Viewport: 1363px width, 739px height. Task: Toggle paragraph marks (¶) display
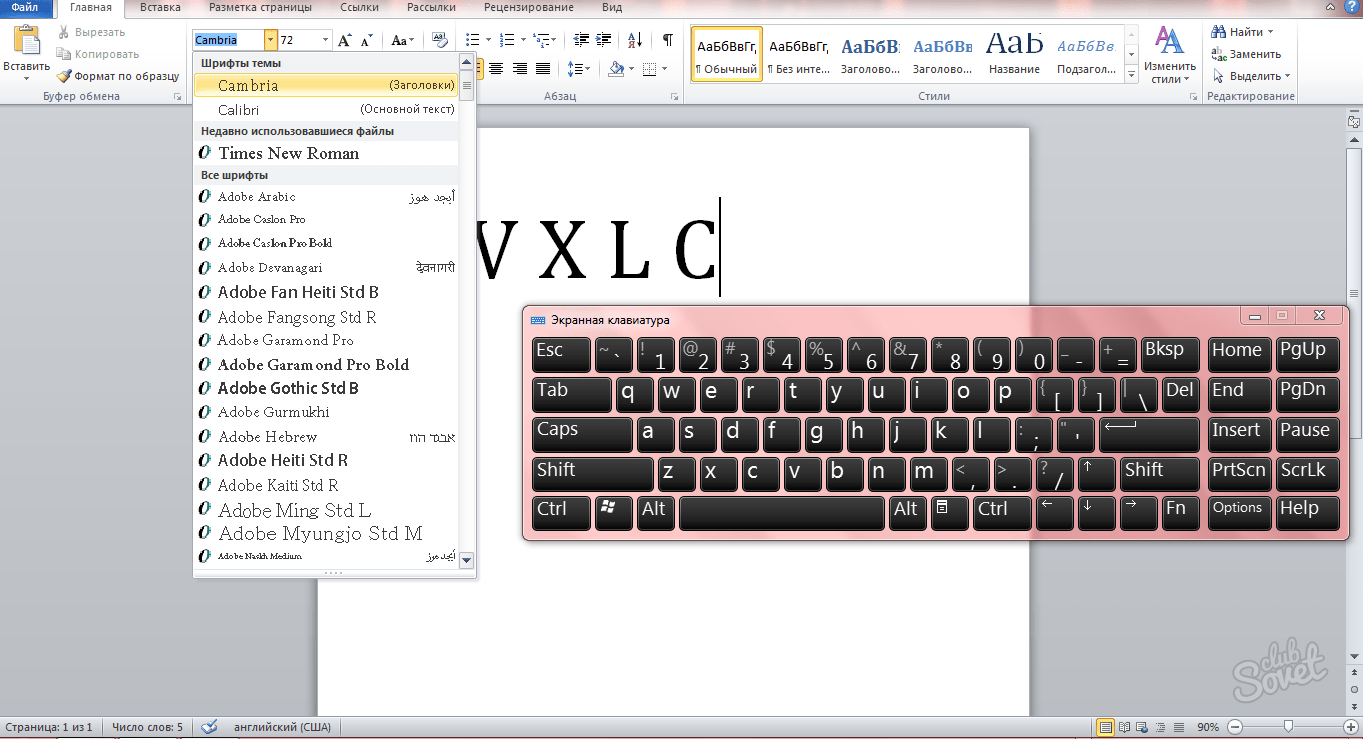667,41
